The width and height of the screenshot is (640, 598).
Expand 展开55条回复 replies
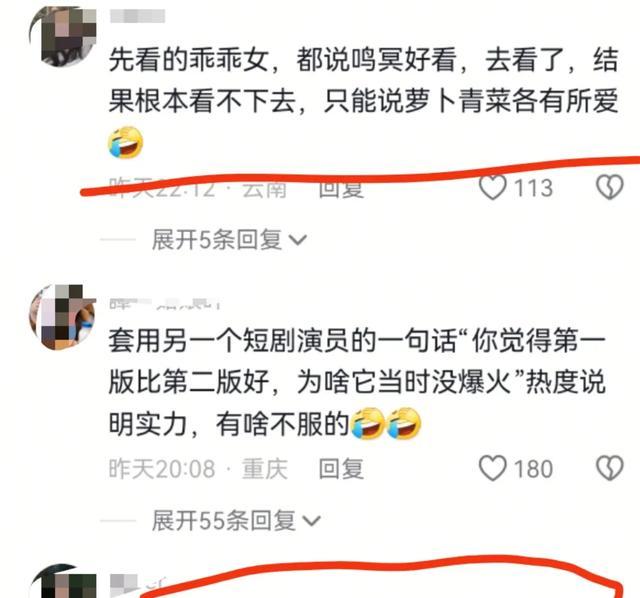[236, 520]
